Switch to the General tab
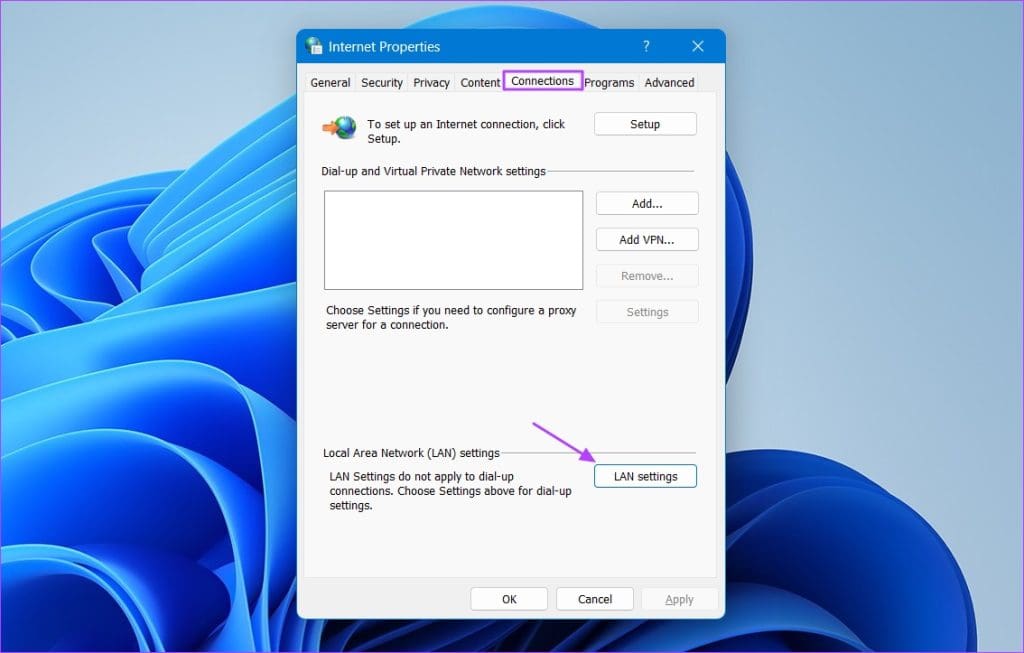Image resolution: width=1024 pixels, height=653 pixels. 329,82
